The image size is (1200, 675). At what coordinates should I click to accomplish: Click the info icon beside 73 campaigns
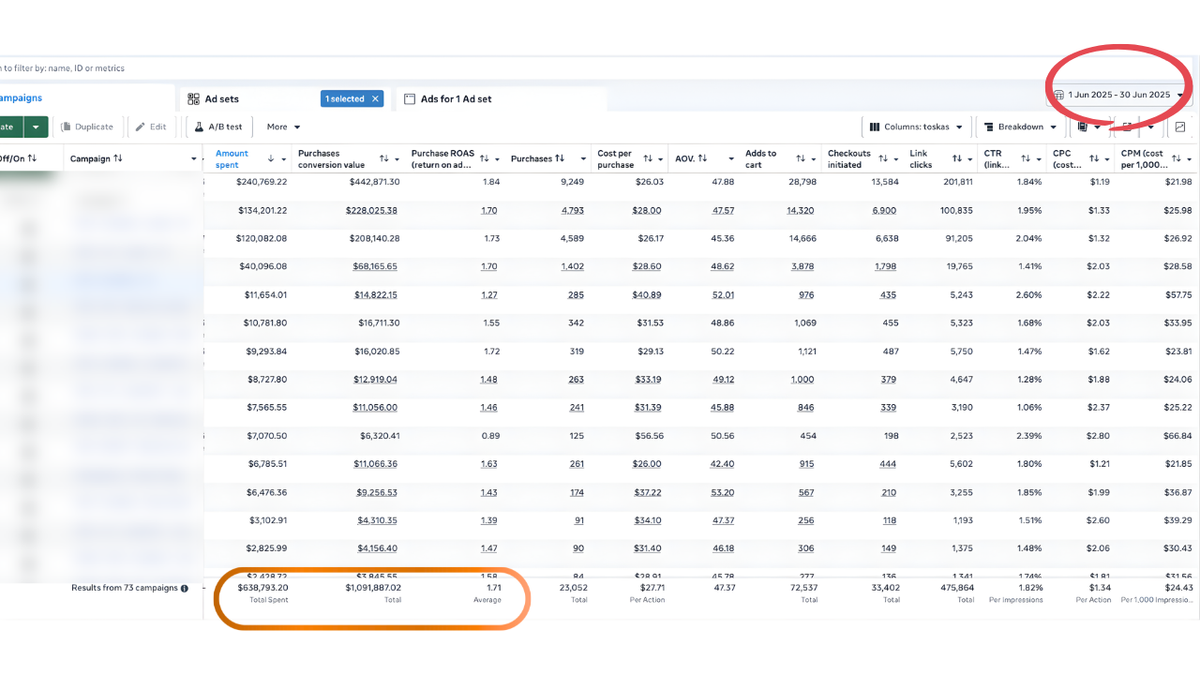184,588
